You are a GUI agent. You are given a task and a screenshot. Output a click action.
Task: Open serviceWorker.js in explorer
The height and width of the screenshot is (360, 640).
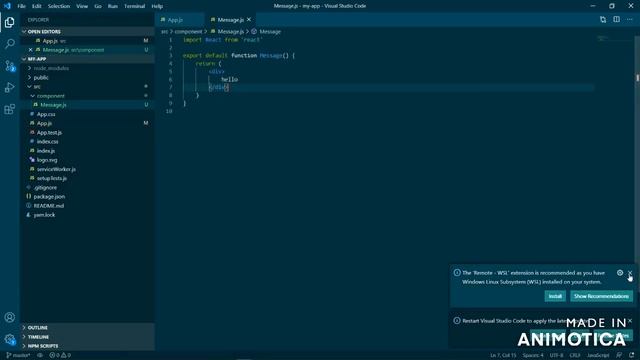pos(56,169)
